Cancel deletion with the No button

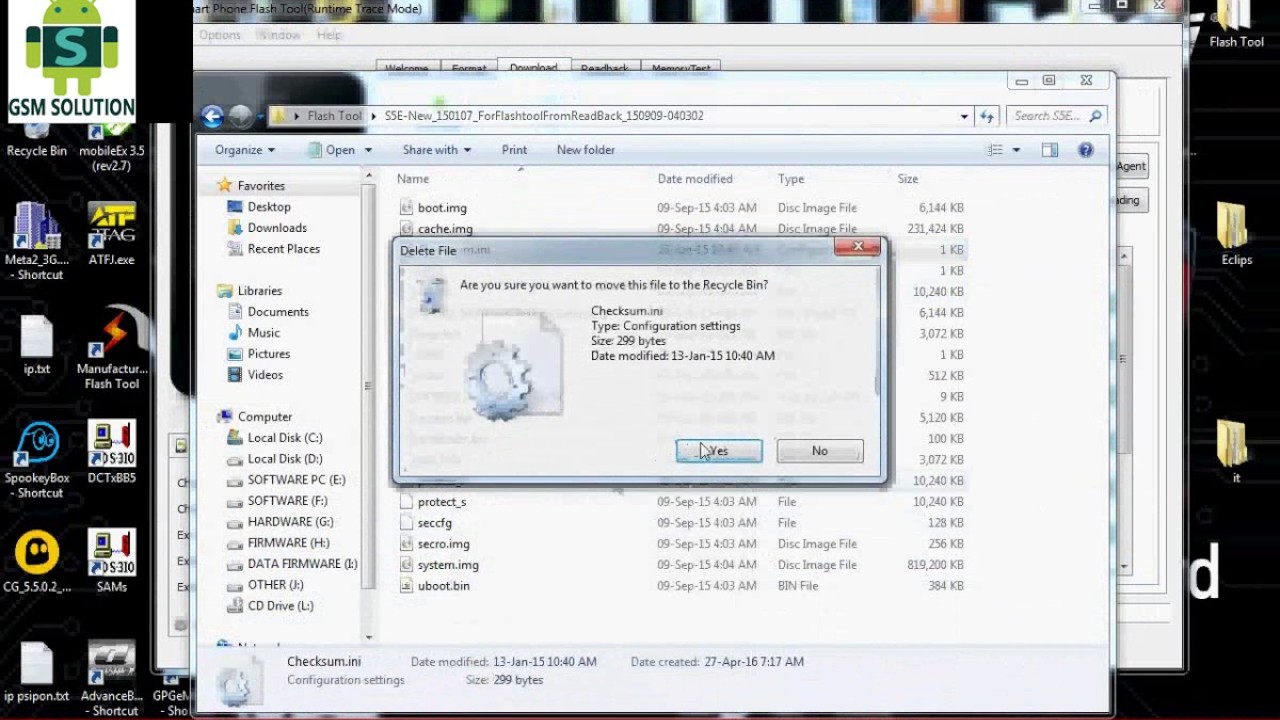pos(819,451)
